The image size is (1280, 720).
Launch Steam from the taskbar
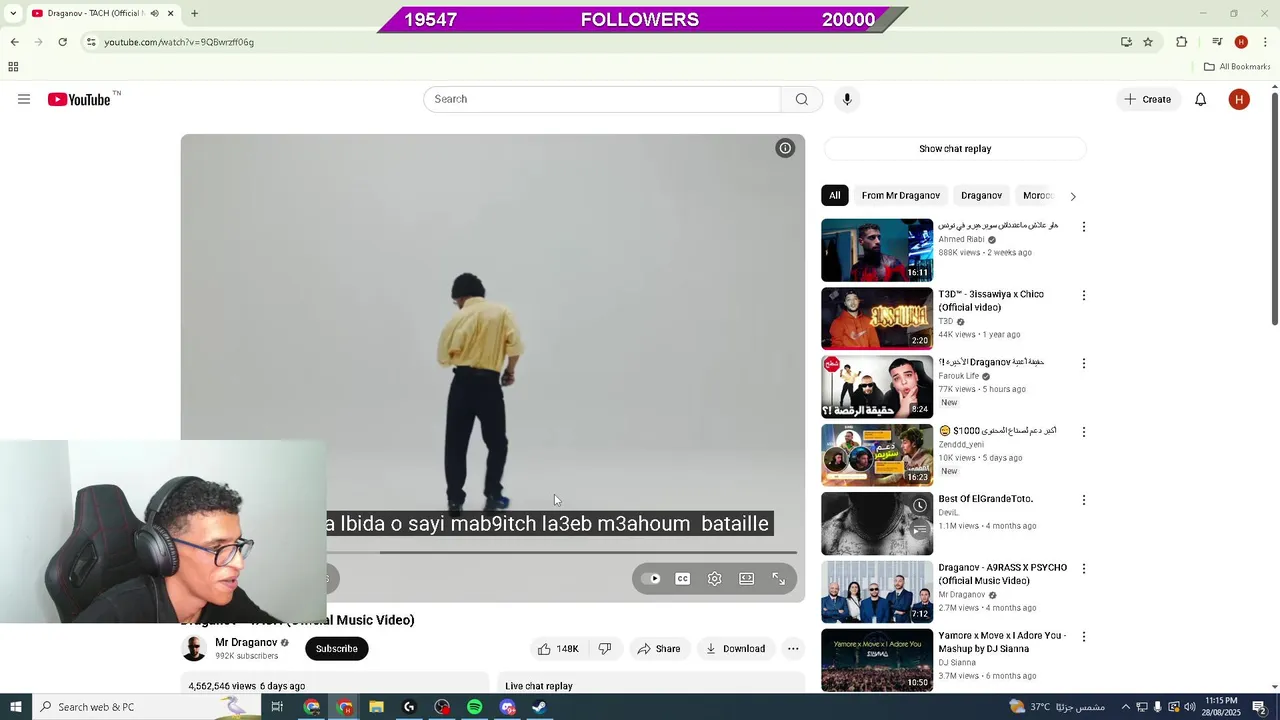(x=539, y=707)
